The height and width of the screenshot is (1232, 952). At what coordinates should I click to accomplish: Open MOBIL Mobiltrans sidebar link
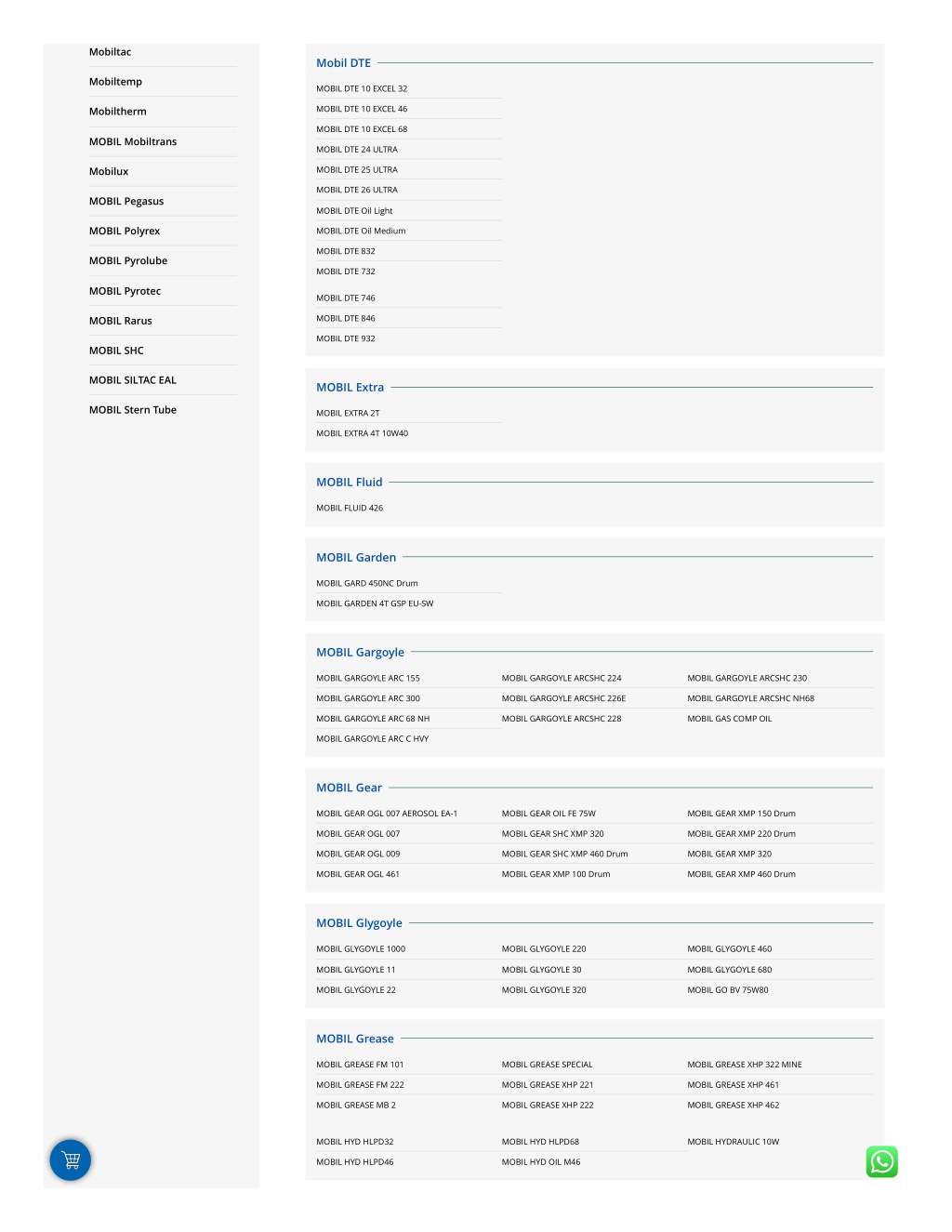tap(133, 141)
